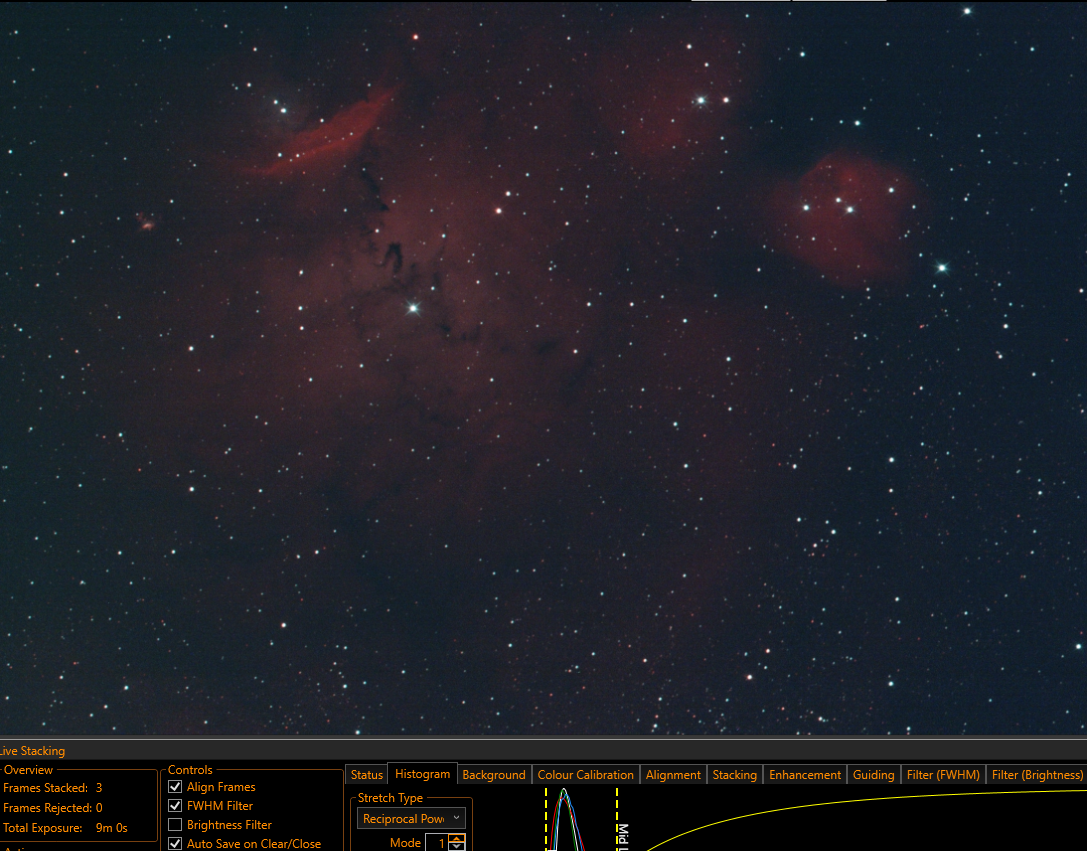Open the Background tab

494,775
